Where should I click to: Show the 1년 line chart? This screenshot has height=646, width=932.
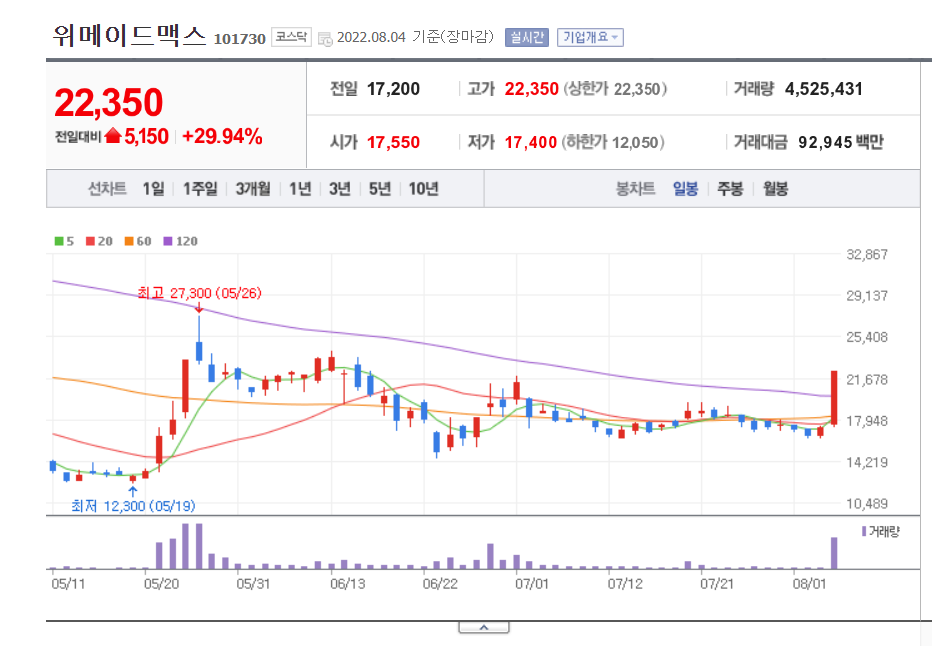click(x=300, y=189)
